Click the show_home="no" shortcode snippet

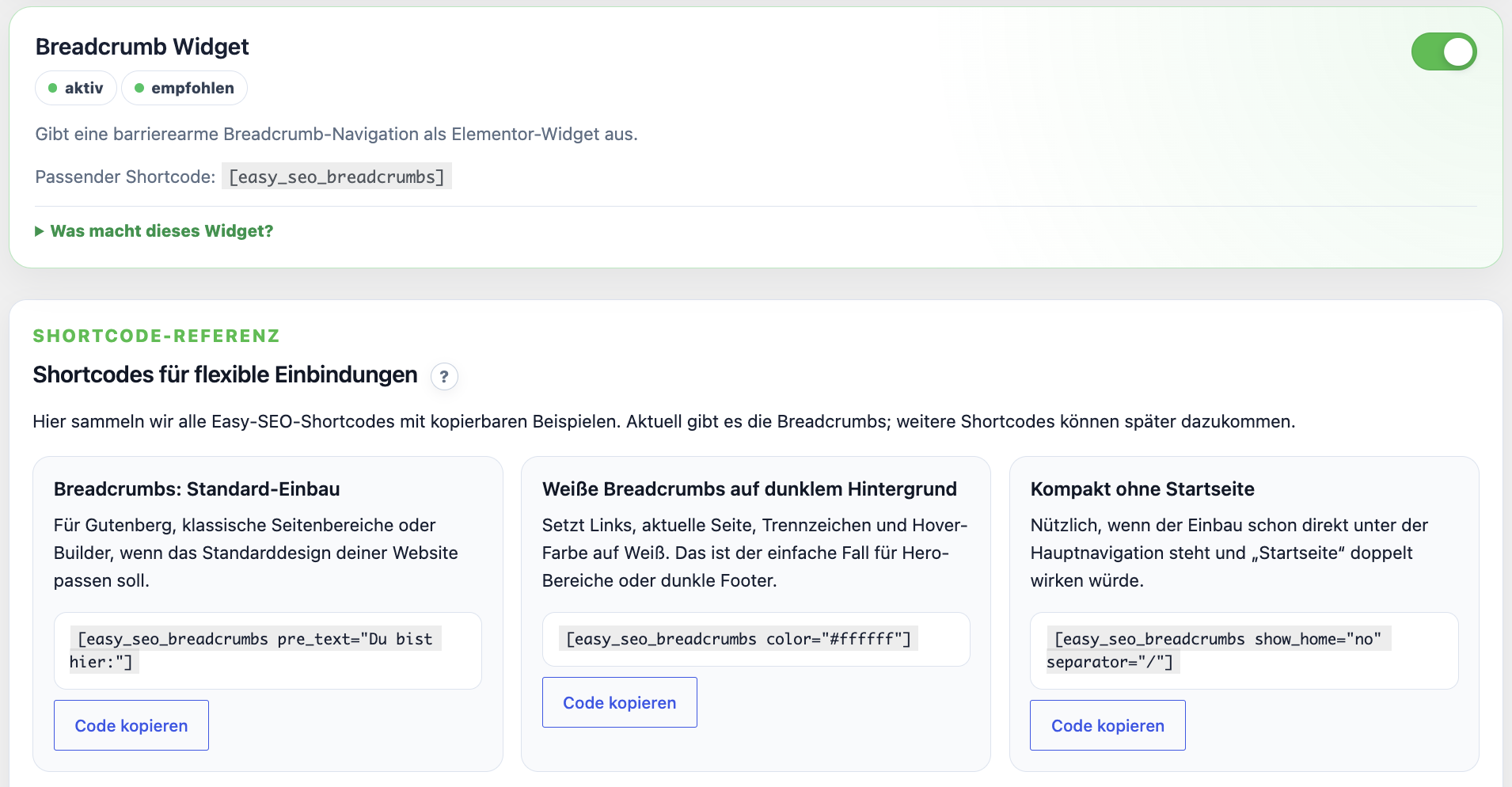1218,650
